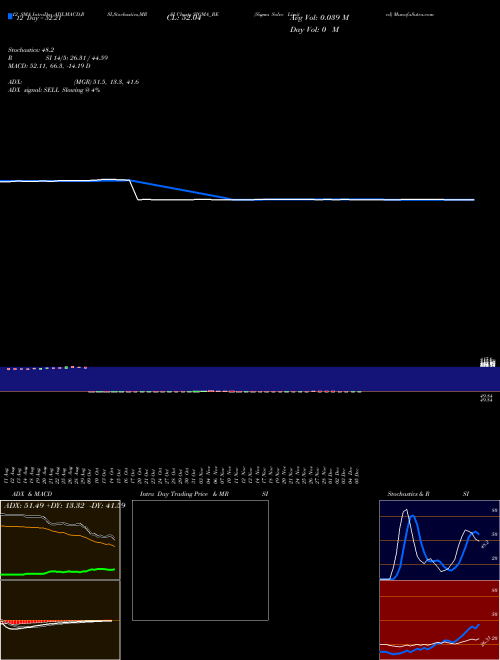The width and height of the screenshot is (500, 660).
Task: Click the Stochastics 48.2 value line
Action: [x=31, y=50]
